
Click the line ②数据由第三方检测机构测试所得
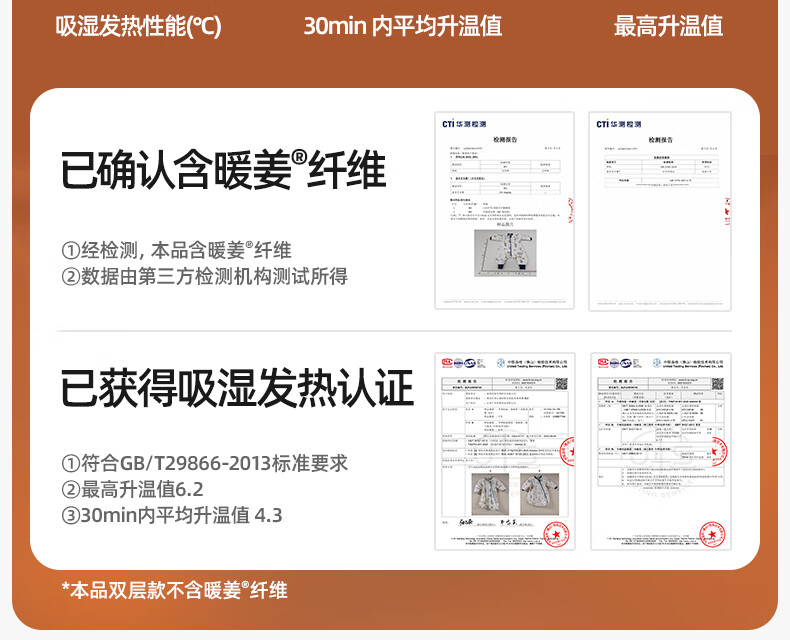point(205,276)
